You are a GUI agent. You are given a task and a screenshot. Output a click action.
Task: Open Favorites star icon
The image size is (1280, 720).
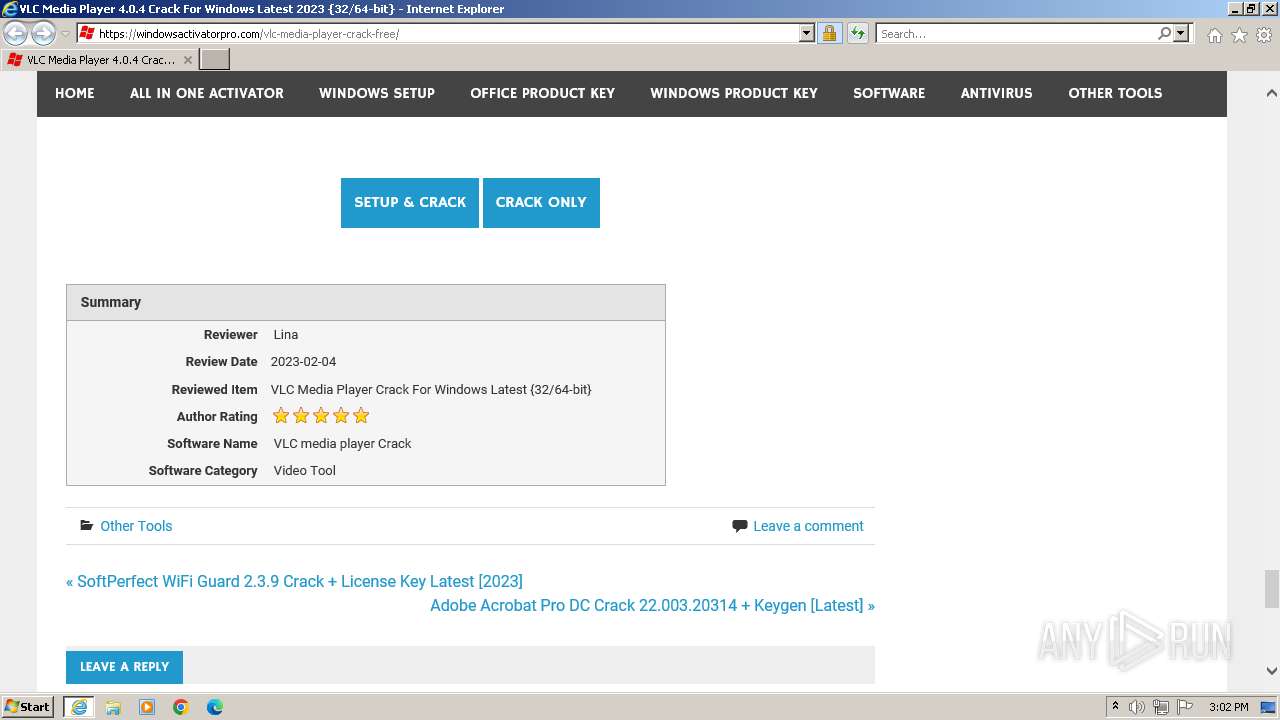click(1239, 35)
